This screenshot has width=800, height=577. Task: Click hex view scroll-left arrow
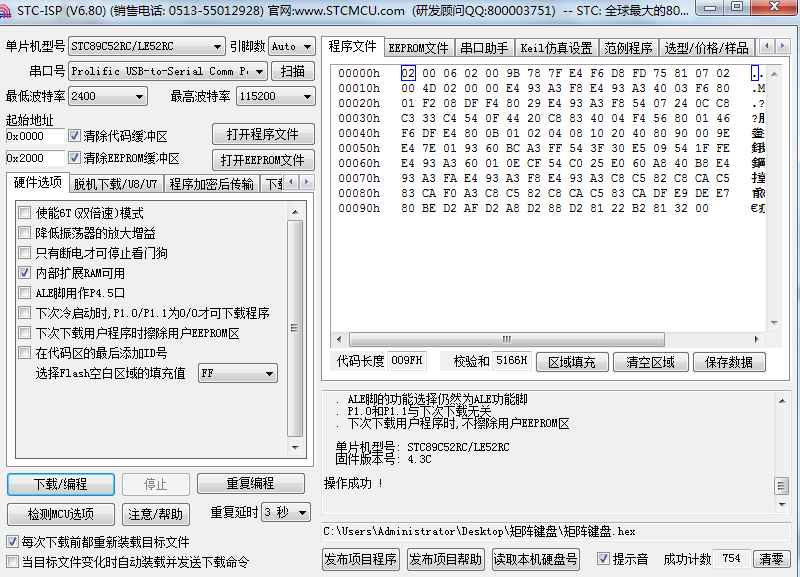339,339
